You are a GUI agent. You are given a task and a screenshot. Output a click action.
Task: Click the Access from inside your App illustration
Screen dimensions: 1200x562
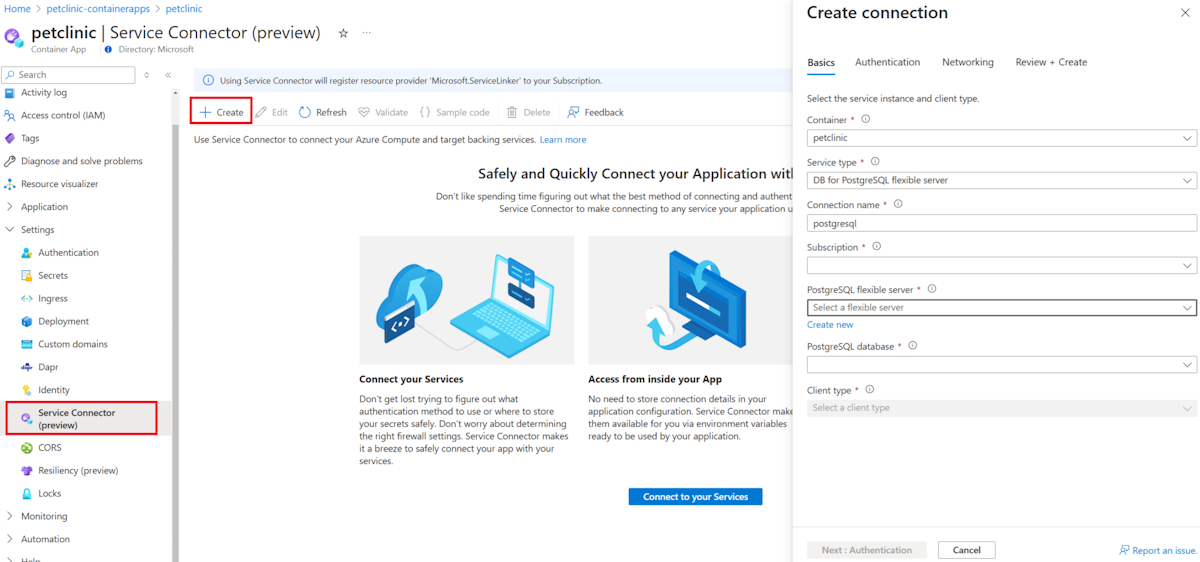click(691, 300)
